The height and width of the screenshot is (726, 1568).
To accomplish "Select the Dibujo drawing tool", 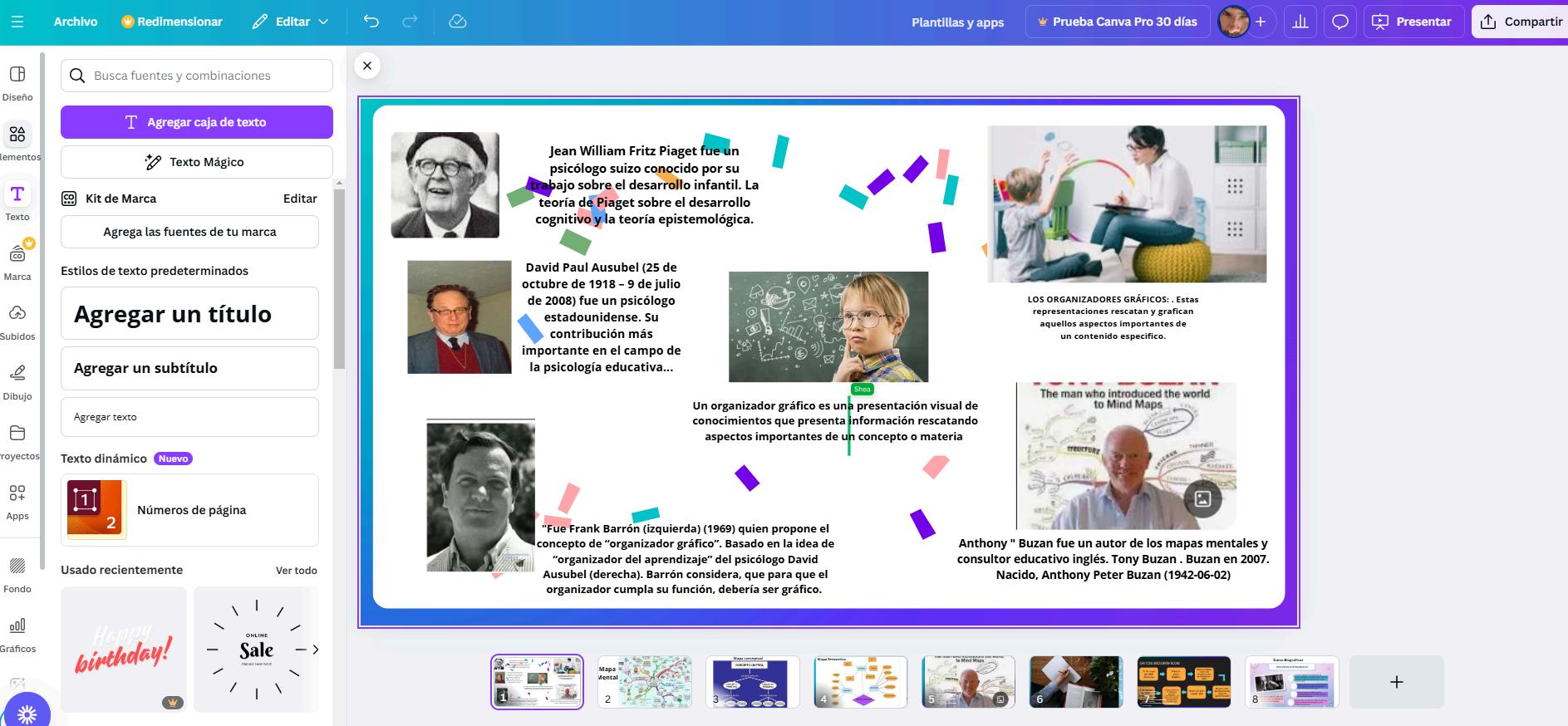I will click(17, 382).
